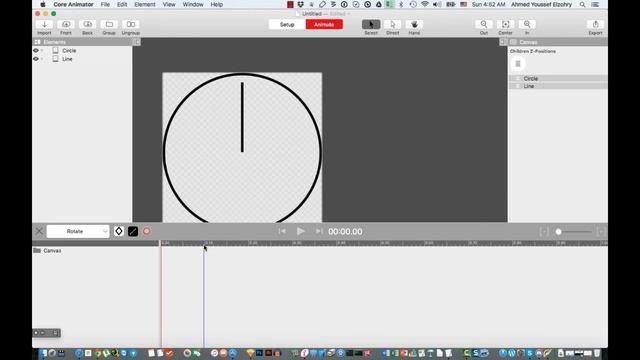The width and height of the screenshot is (640, 360).
Task: Switch to Setup mode
Action: [x=287, y=24]
